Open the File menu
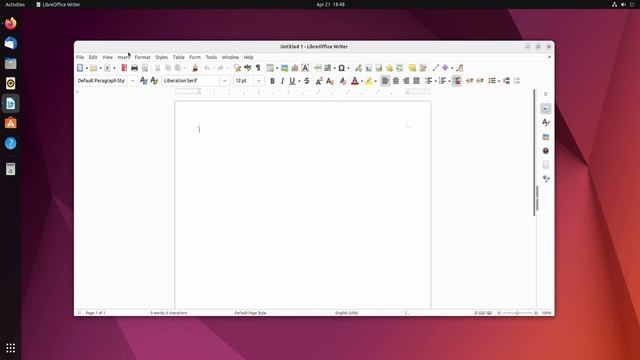The height and width of the screenshot is (360, 640). 80,58
